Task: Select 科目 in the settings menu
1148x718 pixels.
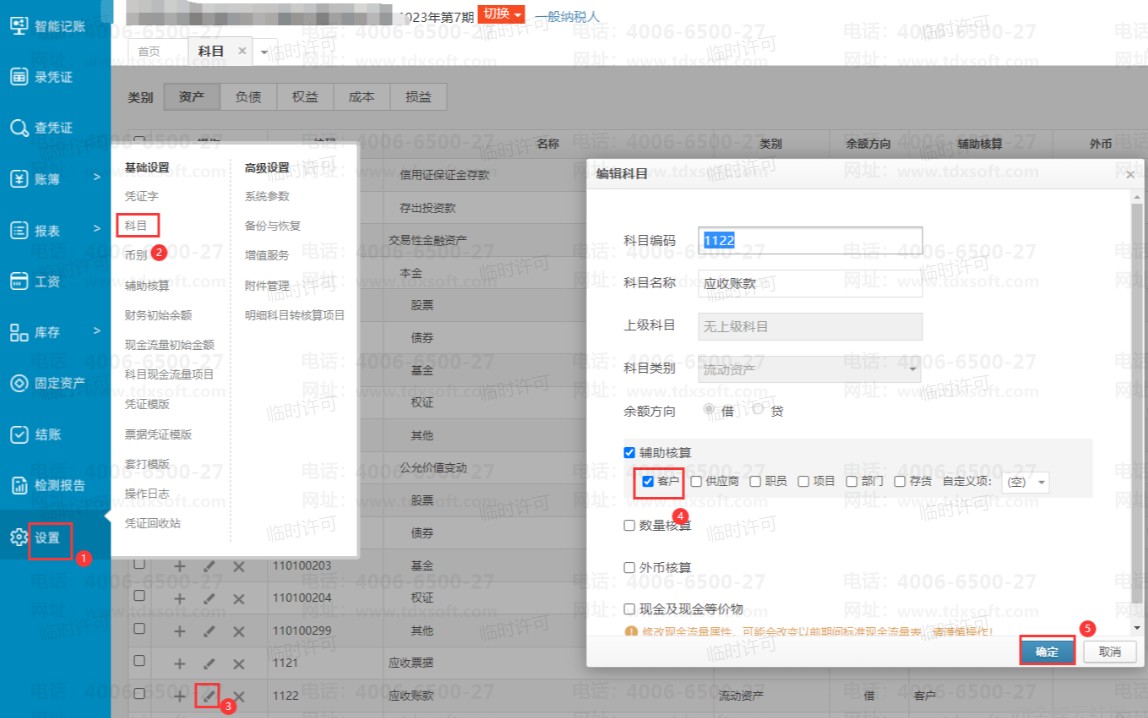Action: click(136, 226)
